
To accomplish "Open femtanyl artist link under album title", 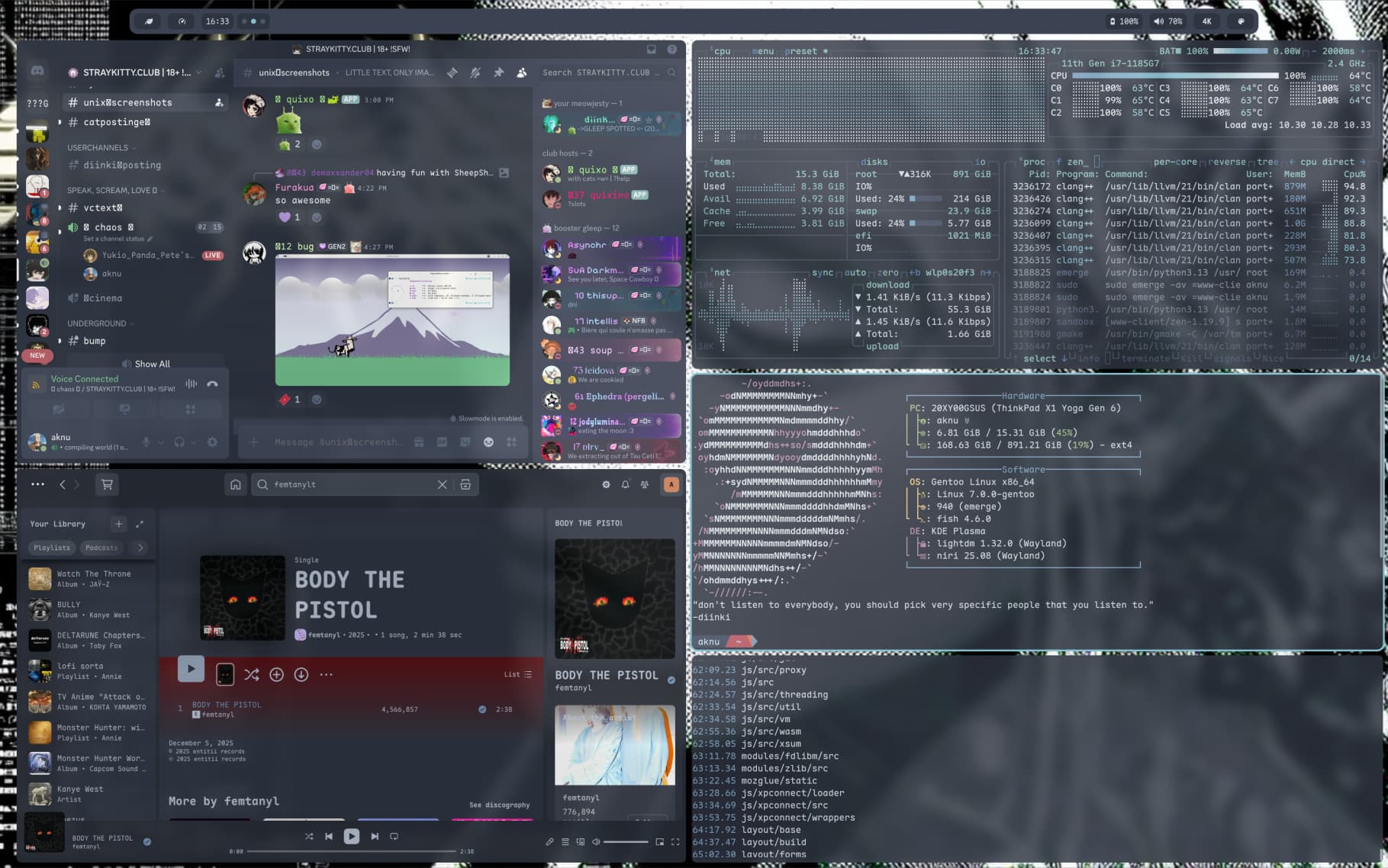I will (324, 635).
